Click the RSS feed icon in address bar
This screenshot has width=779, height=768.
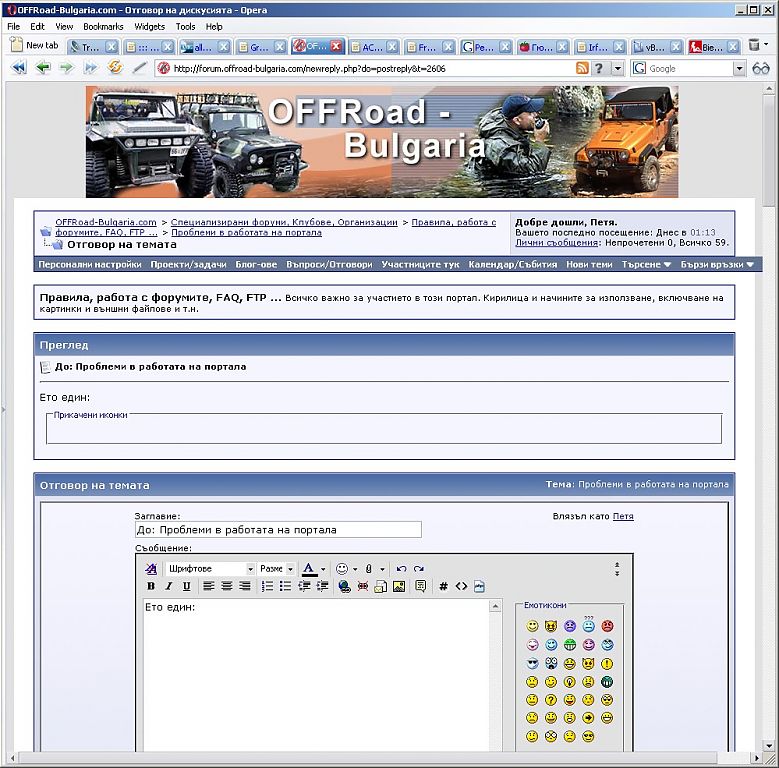tap(582, 68)
